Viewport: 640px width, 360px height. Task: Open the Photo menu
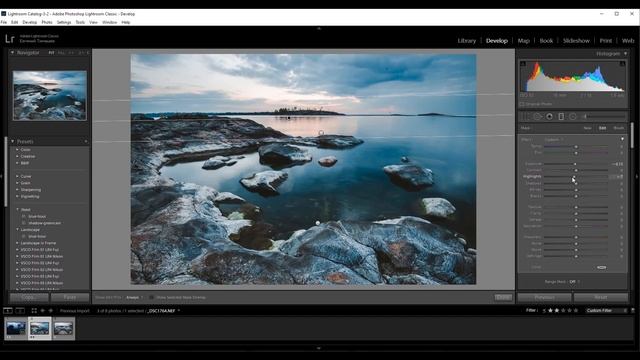(x=47, y=22)
